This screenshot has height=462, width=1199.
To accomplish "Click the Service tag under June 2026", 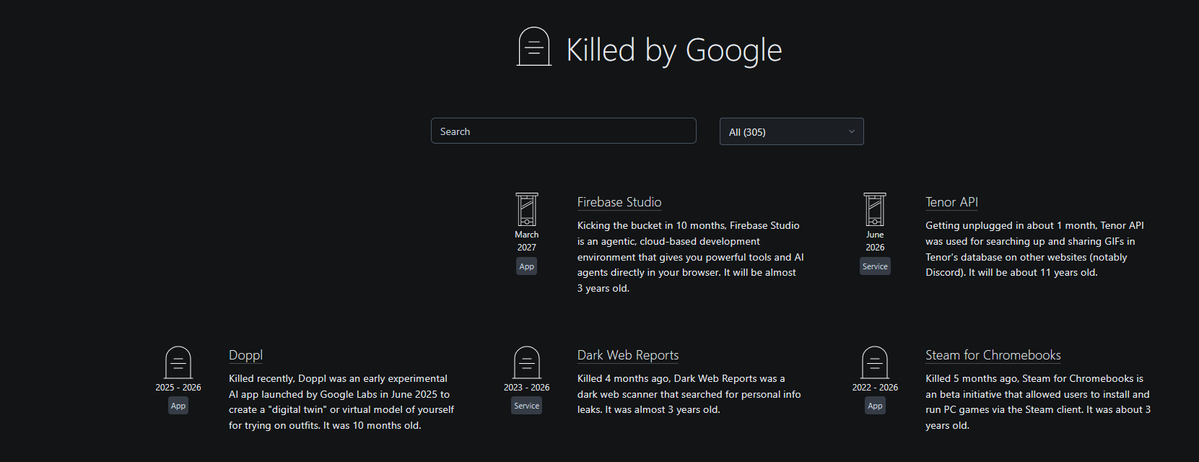I will [x=875, y=266].
